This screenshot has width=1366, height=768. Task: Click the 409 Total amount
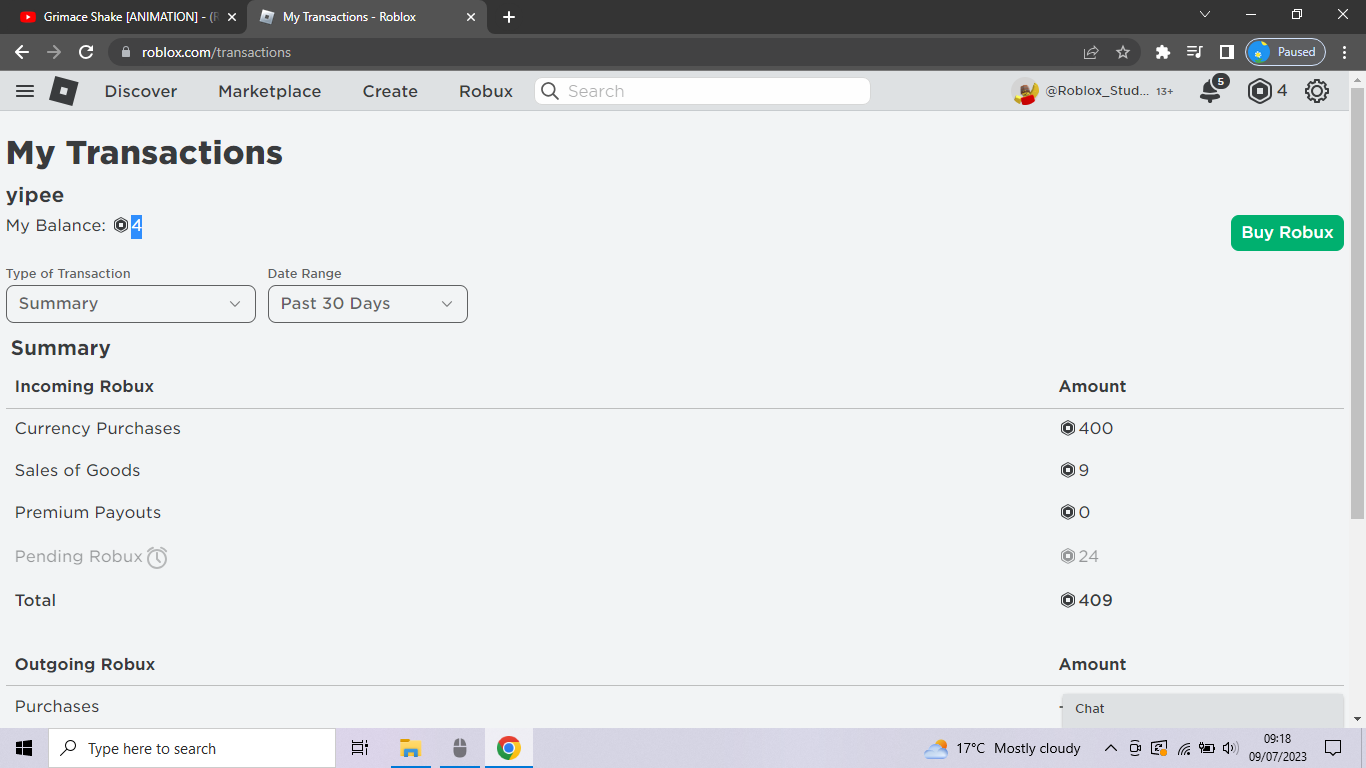pos(1087,601)
